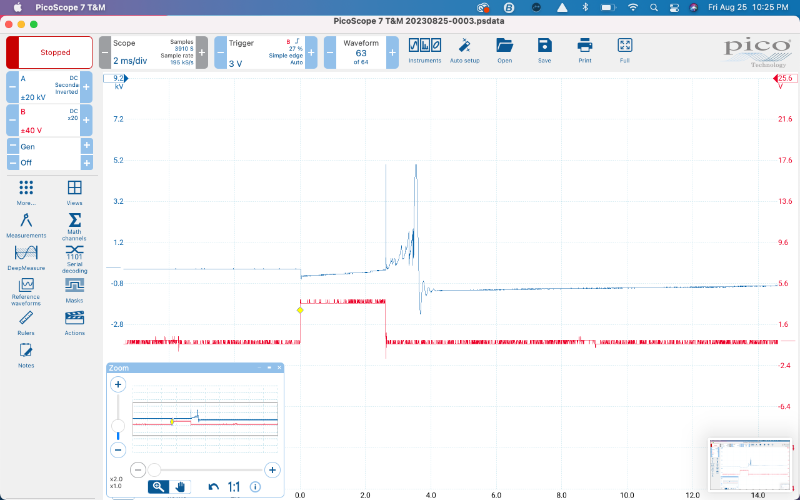The height and width of the screenshot is (500, 800).
Task: Click the Auto setup icon
Action: pyautogui.click(x=464, y=50)
